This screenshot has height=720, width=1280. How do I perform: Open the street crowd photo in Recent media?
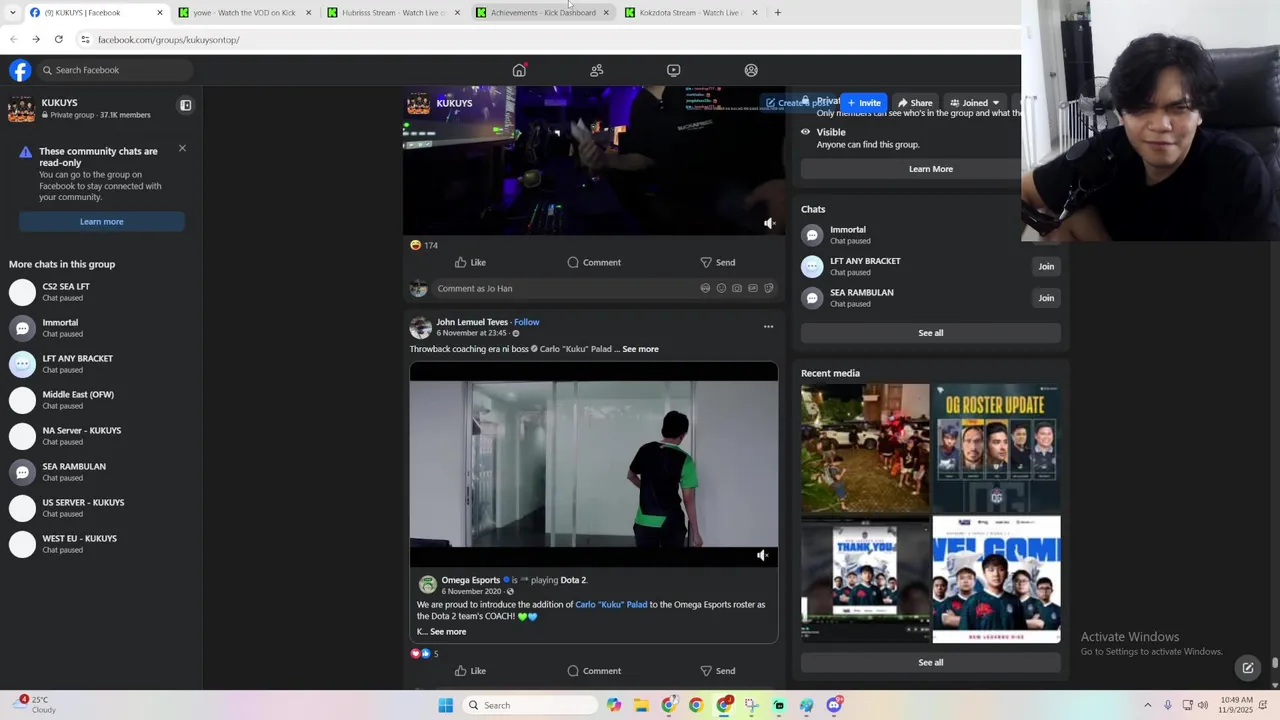point(865,448)
